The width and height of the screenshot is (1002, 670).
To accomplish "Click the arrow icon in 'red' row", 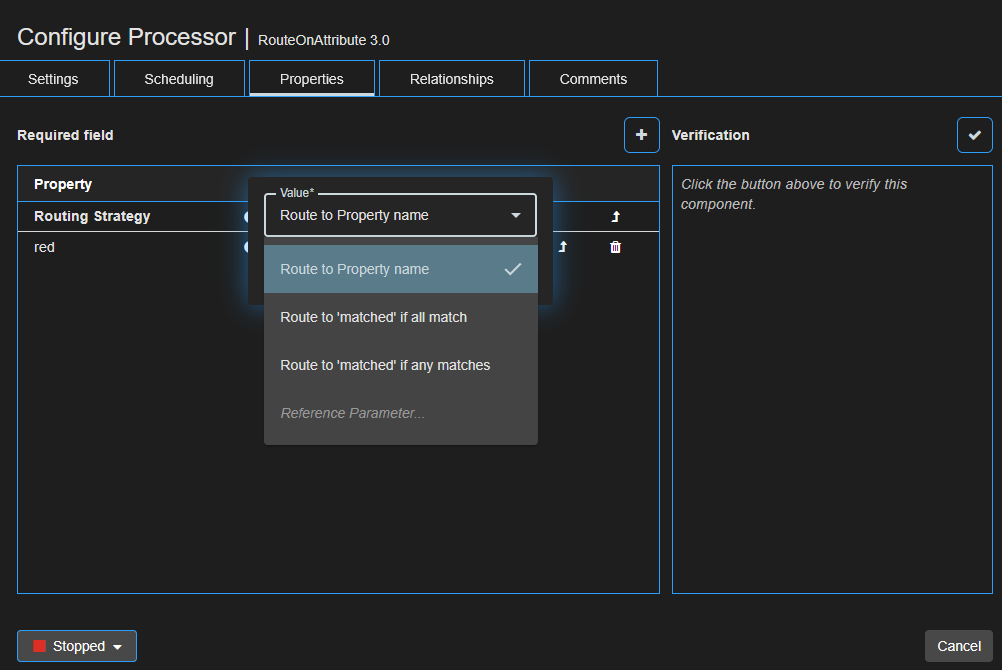I will pyautogui.click(x=562, y=247).
